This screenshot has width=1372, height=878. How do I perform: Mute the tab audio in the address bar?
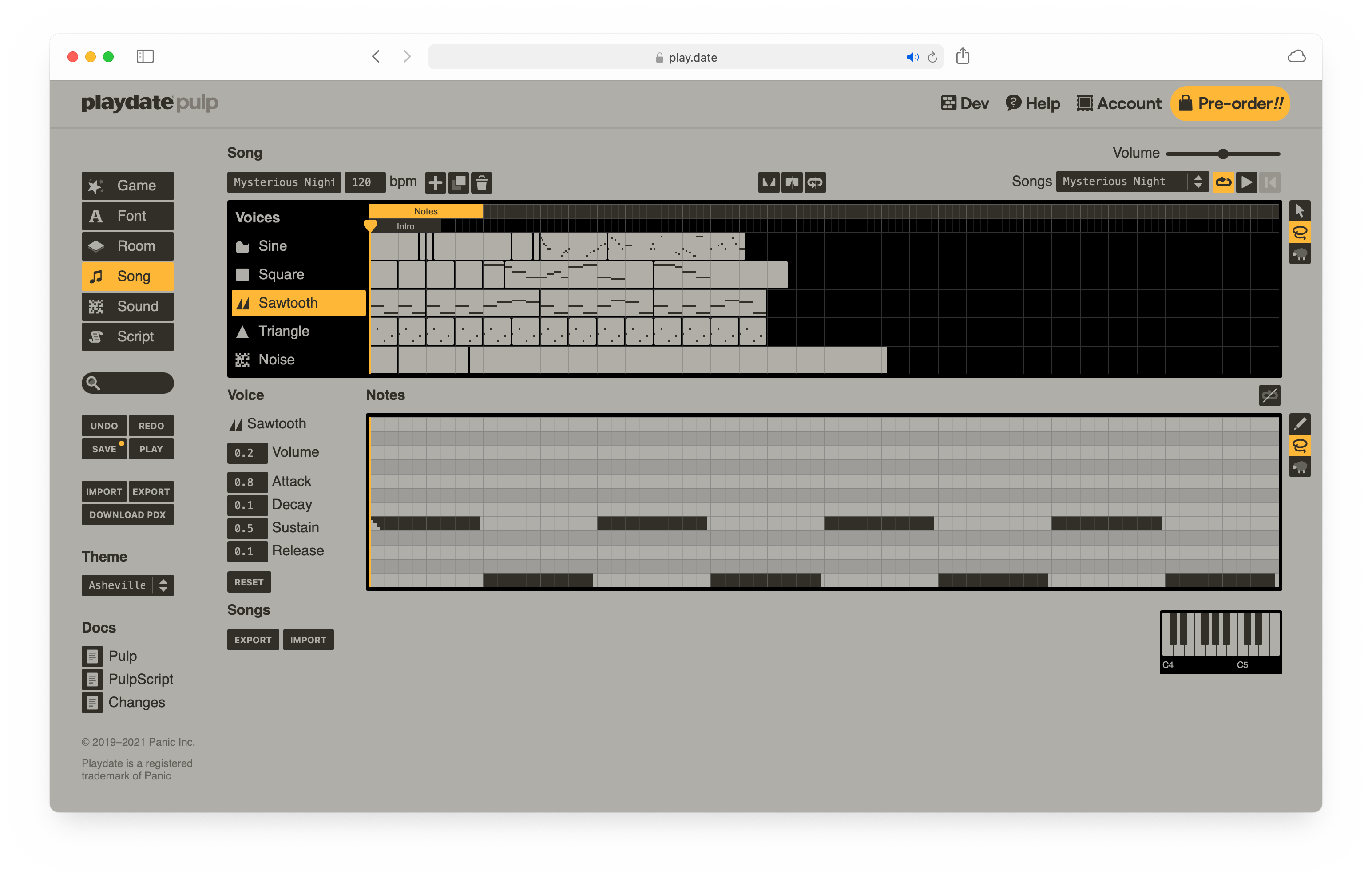click(912, 57)
